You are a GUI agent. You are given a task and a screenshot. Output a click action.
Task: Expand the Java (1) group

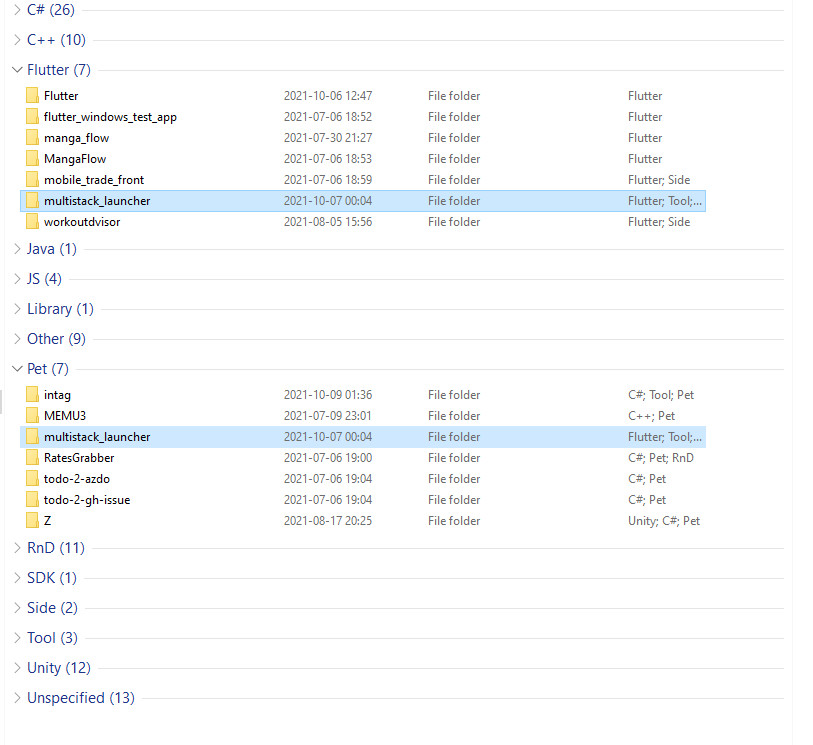point(17,249)
